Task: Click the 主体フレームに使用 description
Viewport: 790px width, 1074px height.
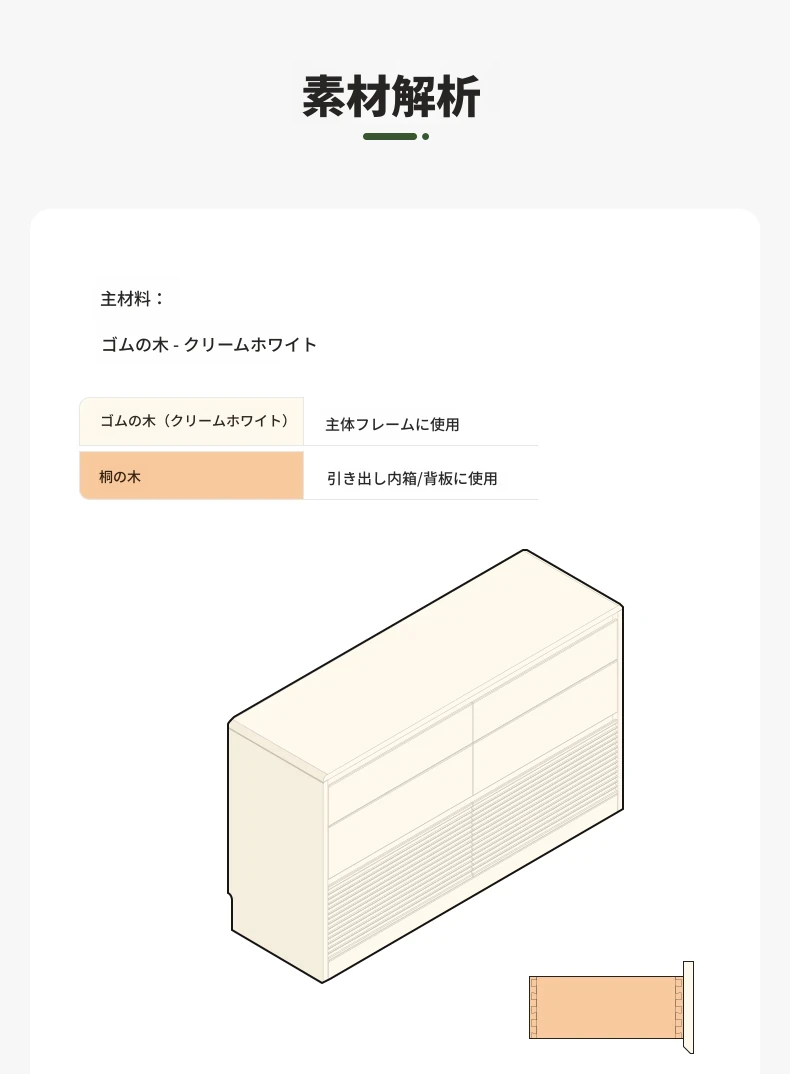Action: 392,425
